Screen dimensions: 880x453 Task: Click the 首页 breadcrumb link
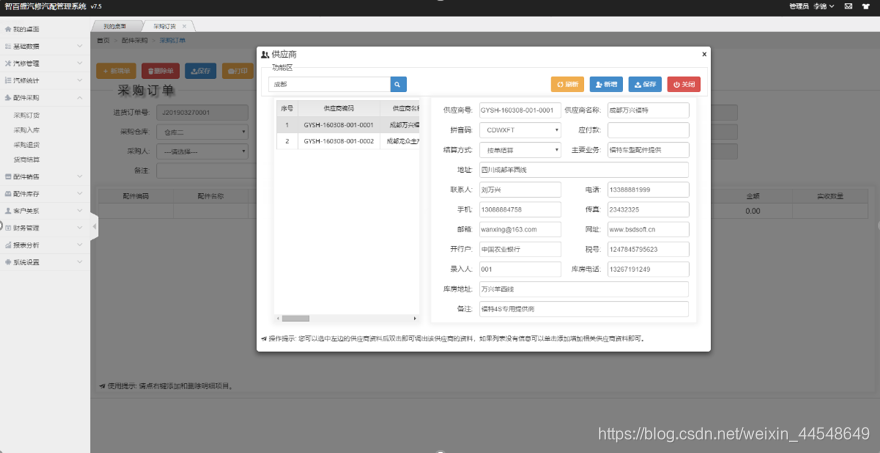click(103, 40)
